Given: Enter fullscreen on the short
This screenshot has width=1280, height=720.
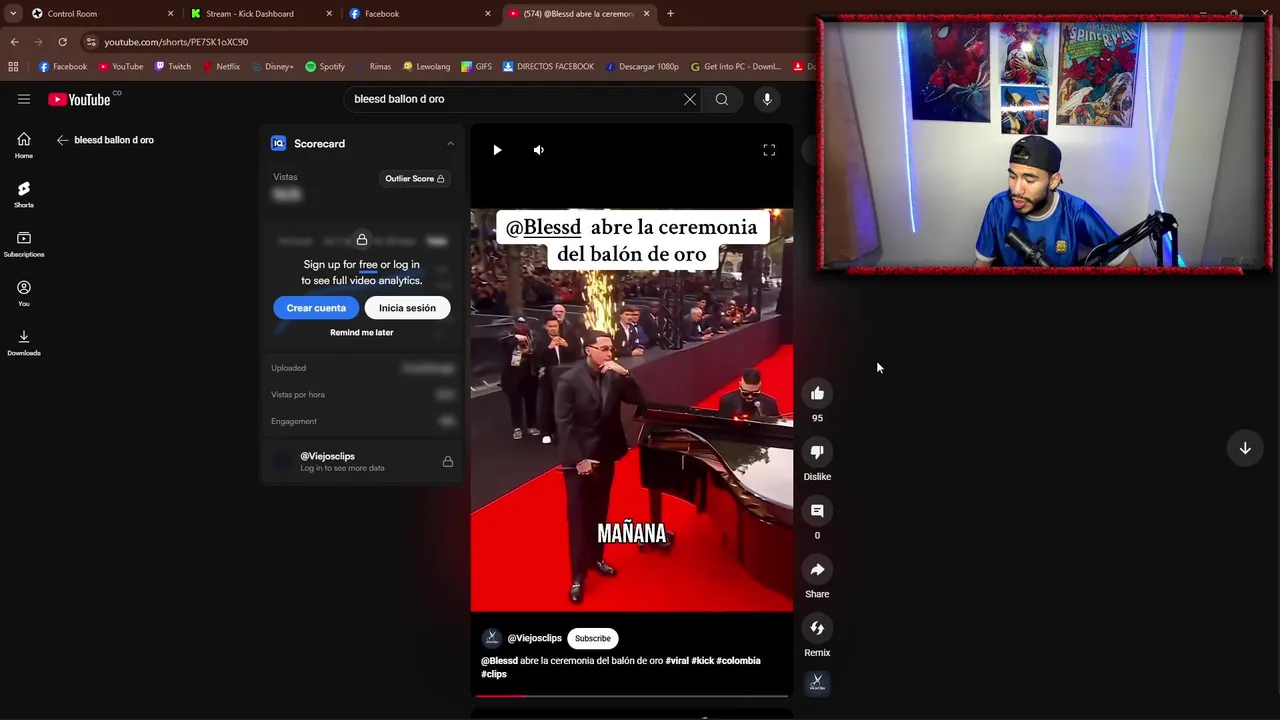Looking at the screenshot, I should tap(769, 150).
